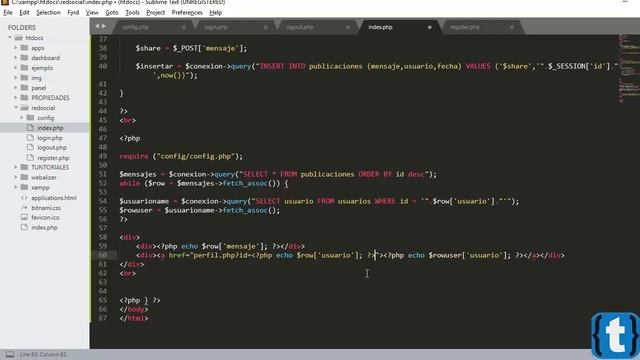Expand the config subfolder
The width and height of the screenshot is (640, 360).
tap(22, 118)
